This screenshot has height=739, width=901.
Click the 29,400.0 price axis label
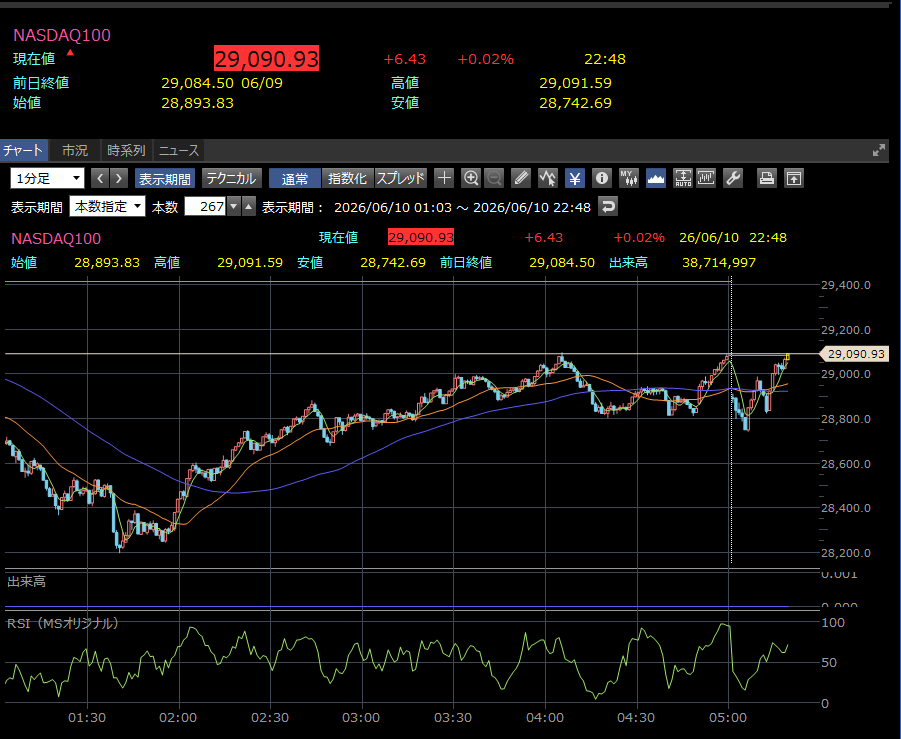[x=846, y=285]
